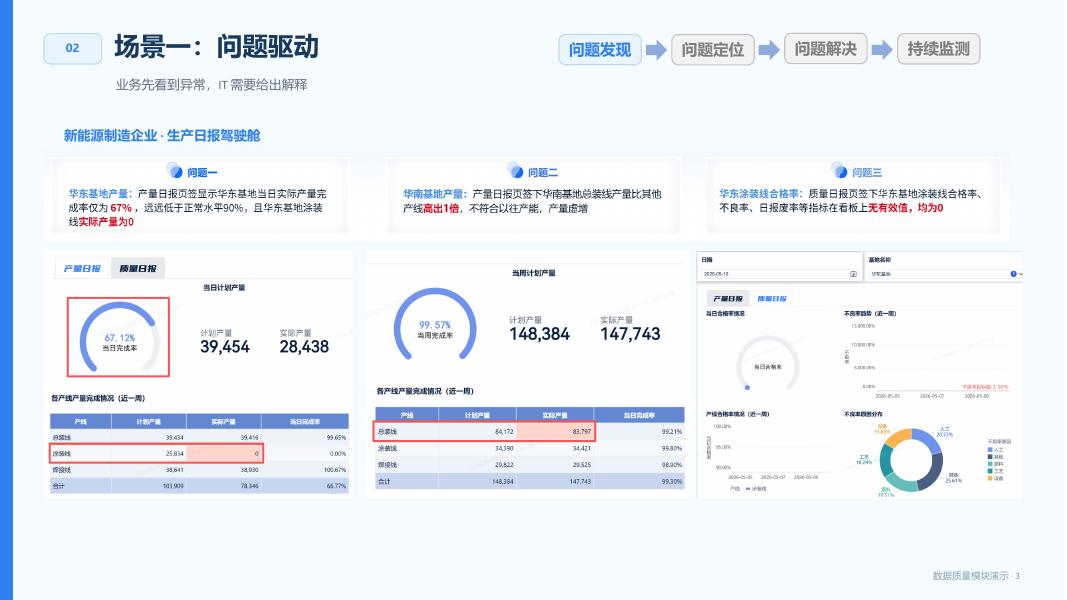Toggle 涂装线 legend under 产线合格率情况 chart

[x=755, y=488]
